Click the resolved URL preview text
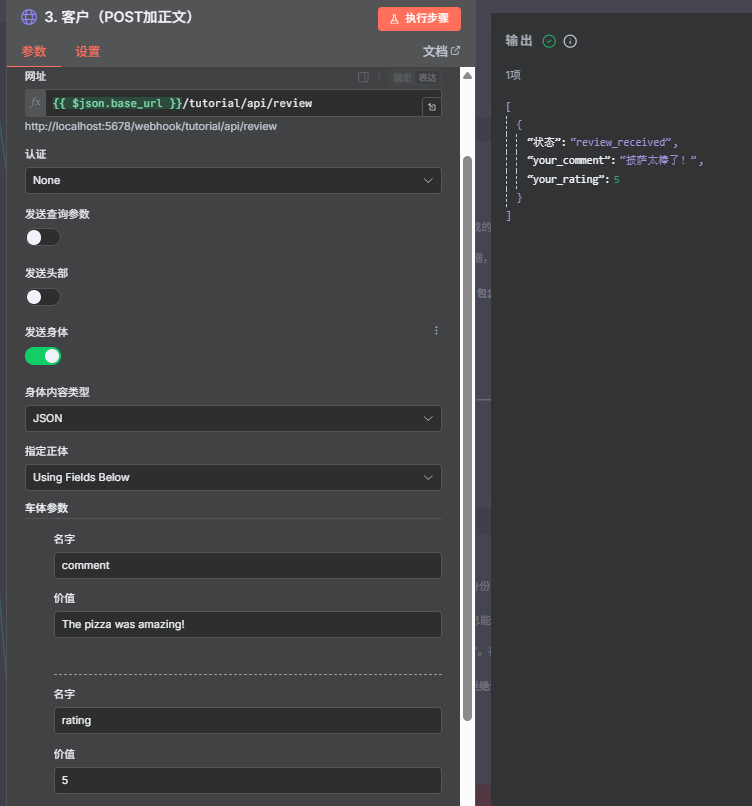 [151, 126]
